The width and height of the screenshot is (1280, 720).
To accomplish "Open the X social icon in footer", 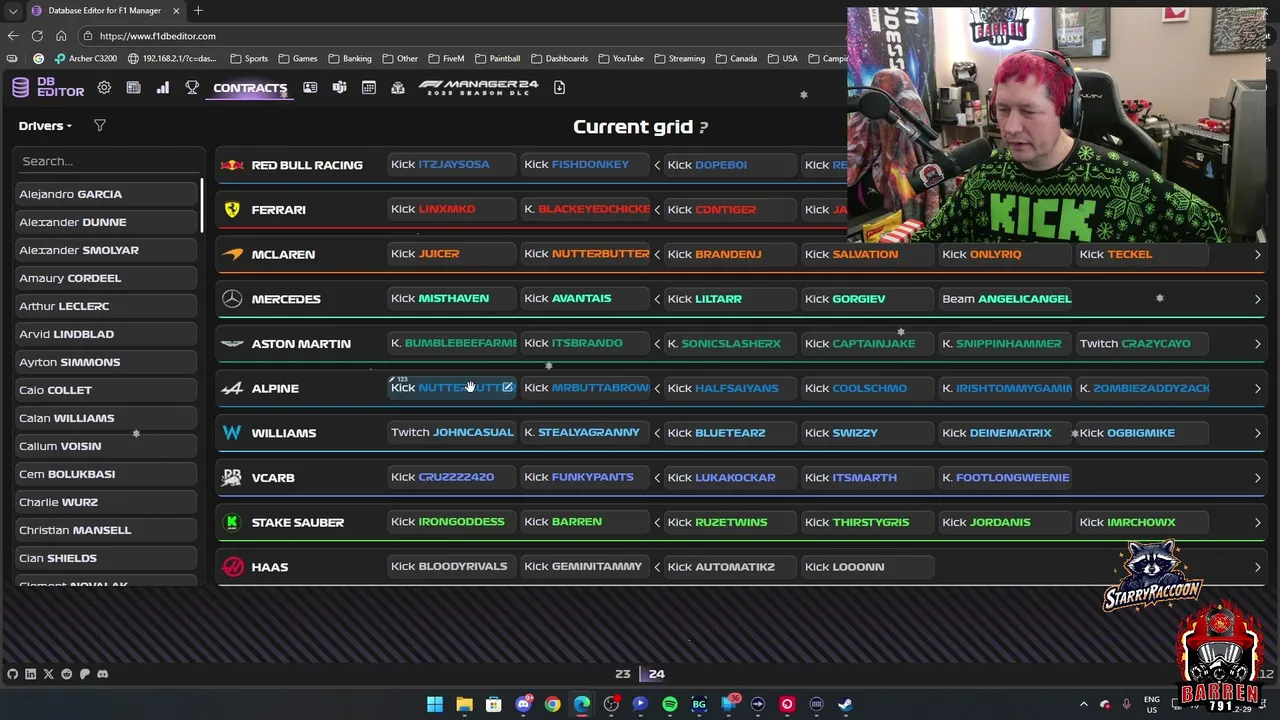I will [x=48, y=674].
